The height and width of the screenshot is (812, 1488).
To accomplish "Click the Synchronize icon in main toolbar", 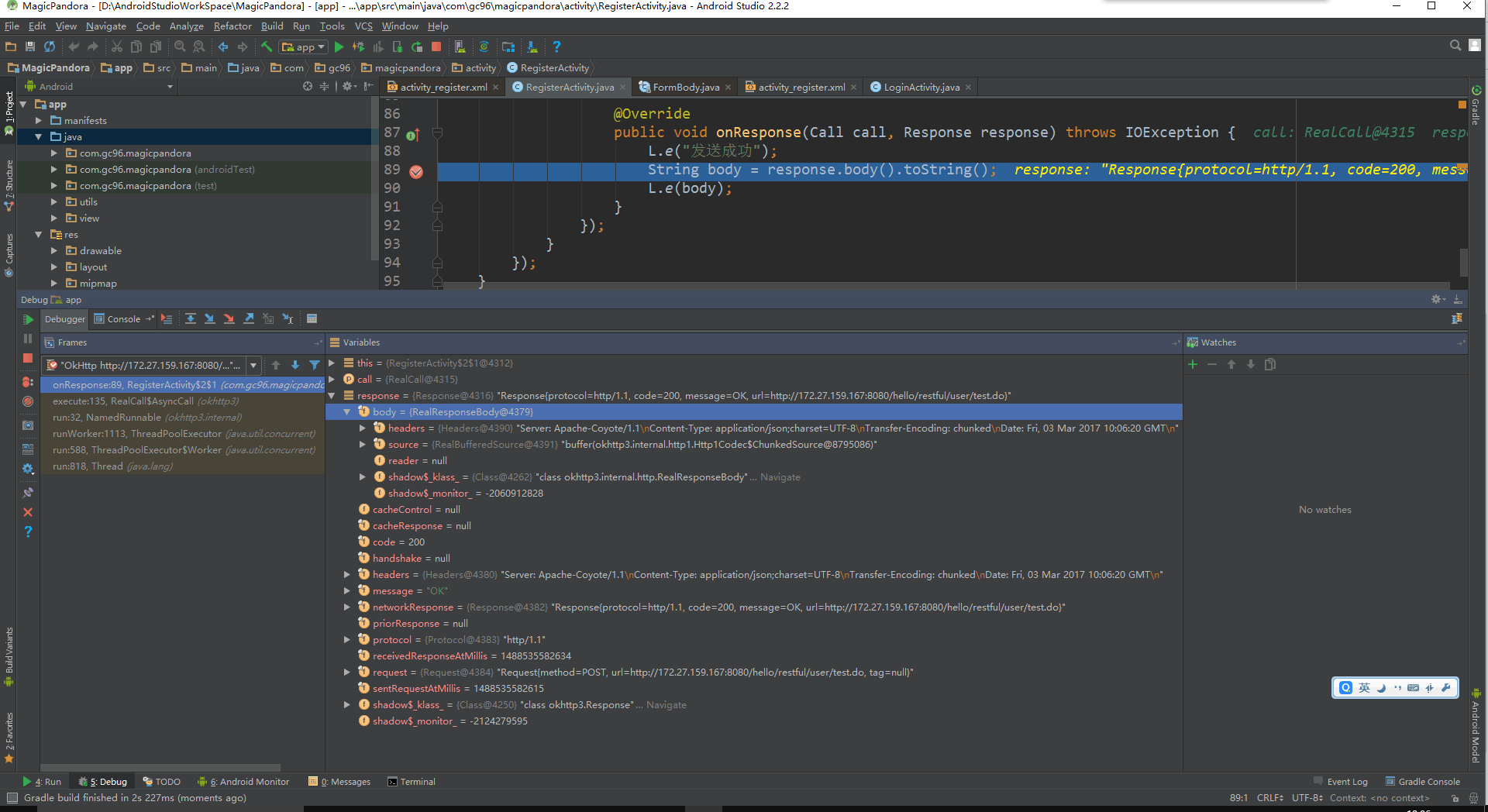I will click(x=50, y=47).
